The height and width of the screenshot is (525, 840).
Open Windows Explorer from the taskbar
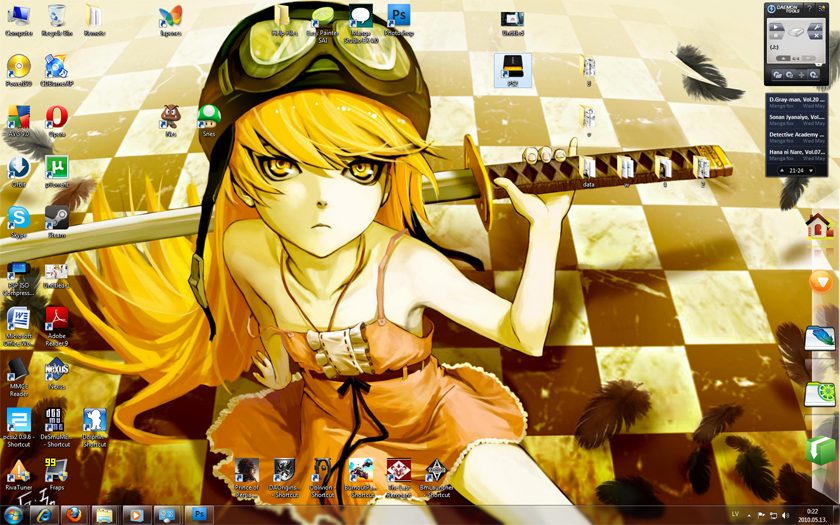(x=105, y=515)
